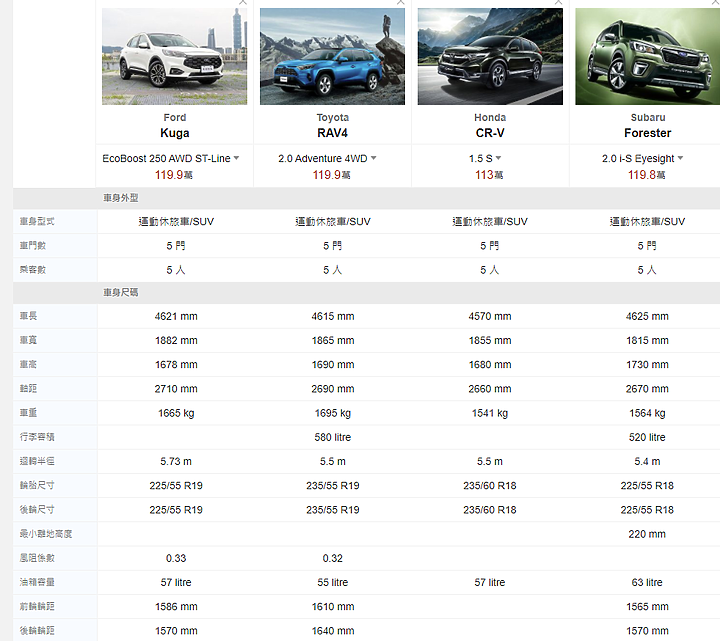The width and height of the screenshot is (720, 641).
Task: Select the RAV4 rear track 1640 mm
Action: tap(333, 631)
